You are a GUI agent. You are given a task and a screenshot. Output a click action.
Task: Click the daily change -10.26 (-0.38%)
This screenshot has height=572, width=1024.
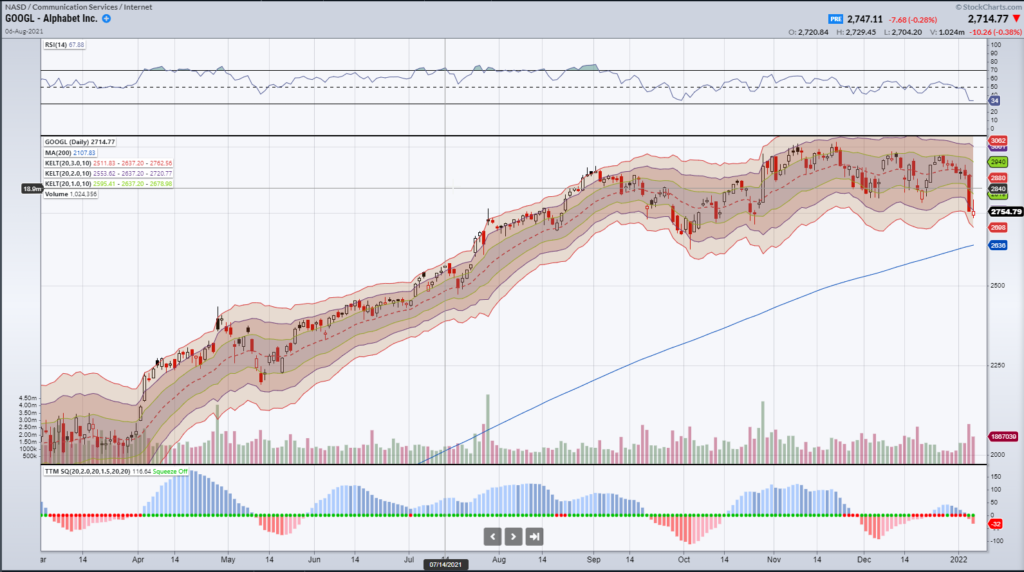pyautogui.click(x=995, y=32)
